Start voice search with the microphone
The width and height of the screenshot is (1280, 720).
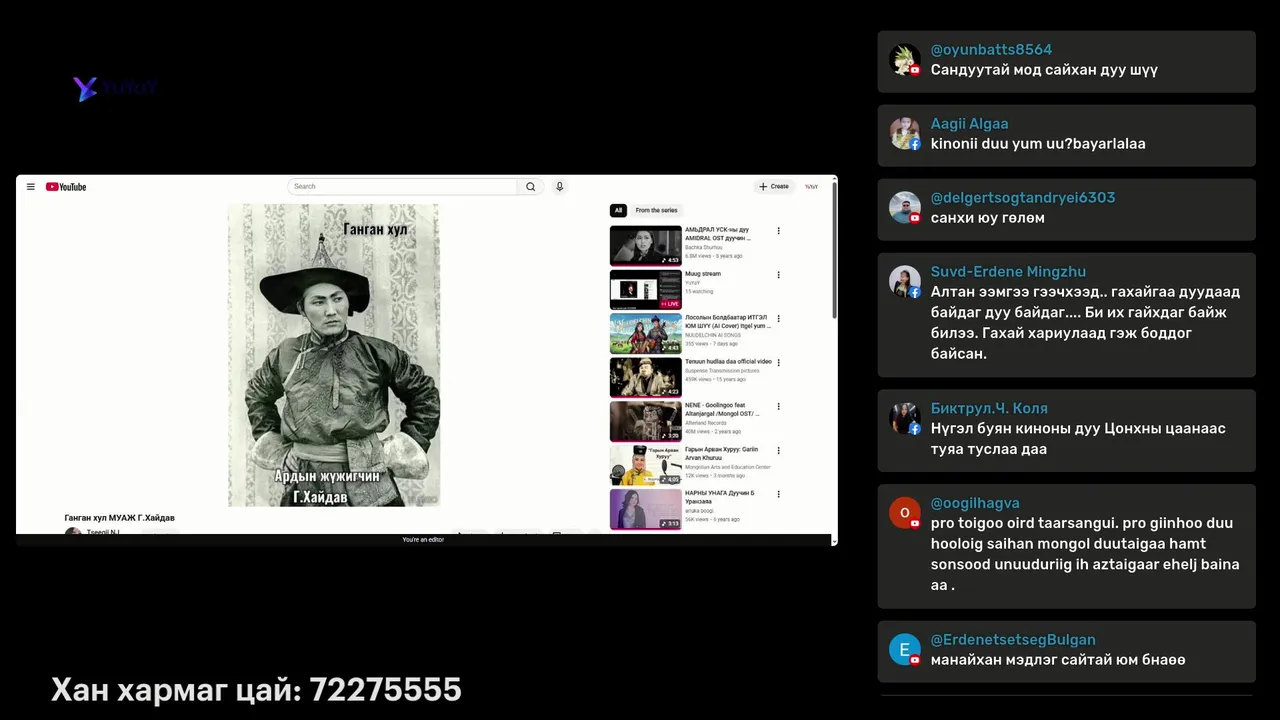point(560,187)
